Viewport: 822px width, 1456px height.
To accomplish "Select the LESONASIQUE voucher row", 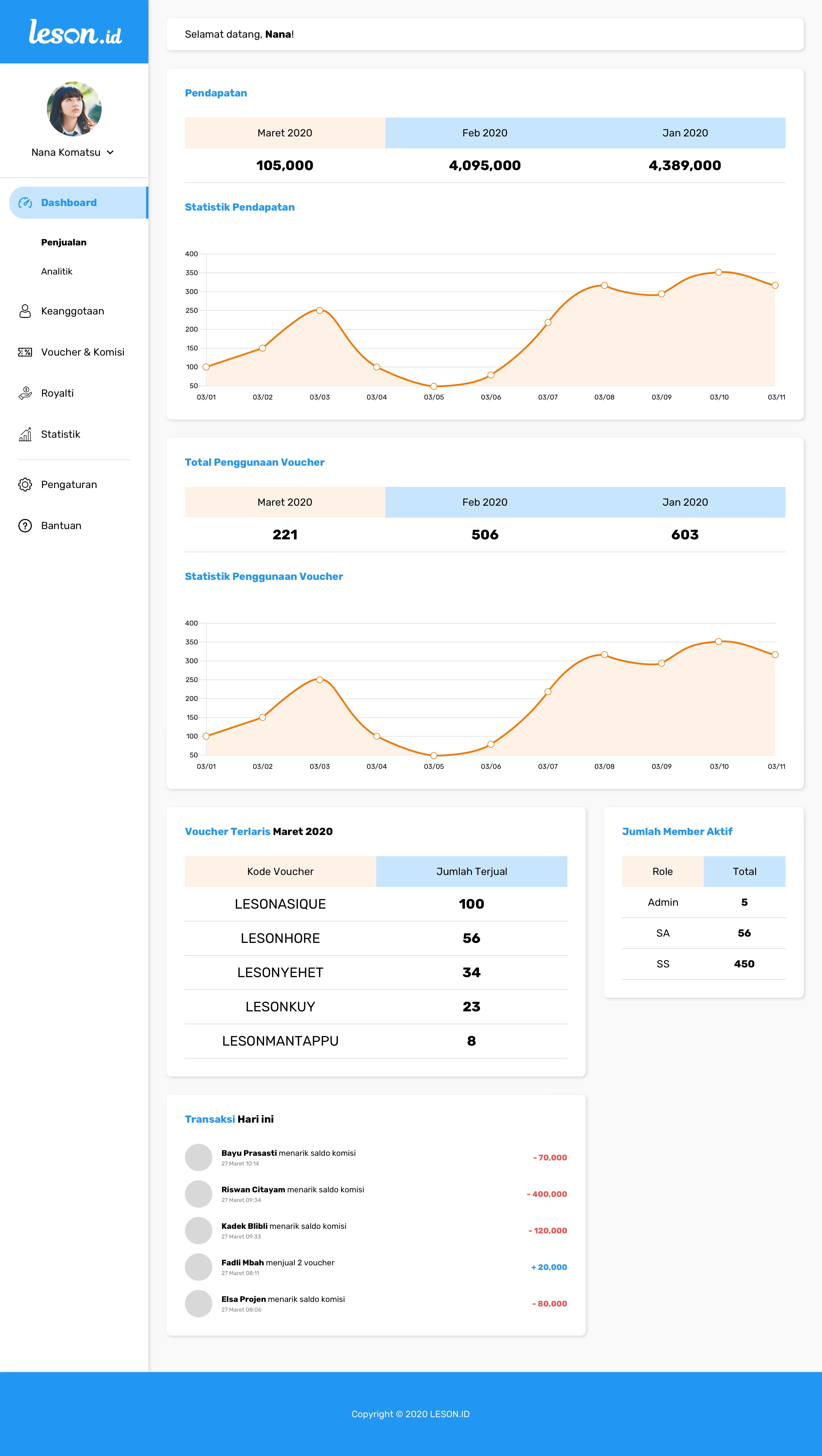I will [x=376, y=904].
